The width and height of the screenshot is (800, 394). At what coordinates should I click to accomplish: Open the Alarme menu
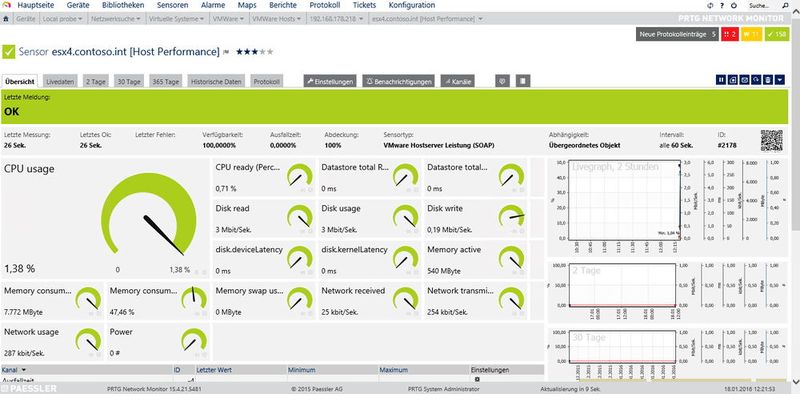(x=213, y=6)
